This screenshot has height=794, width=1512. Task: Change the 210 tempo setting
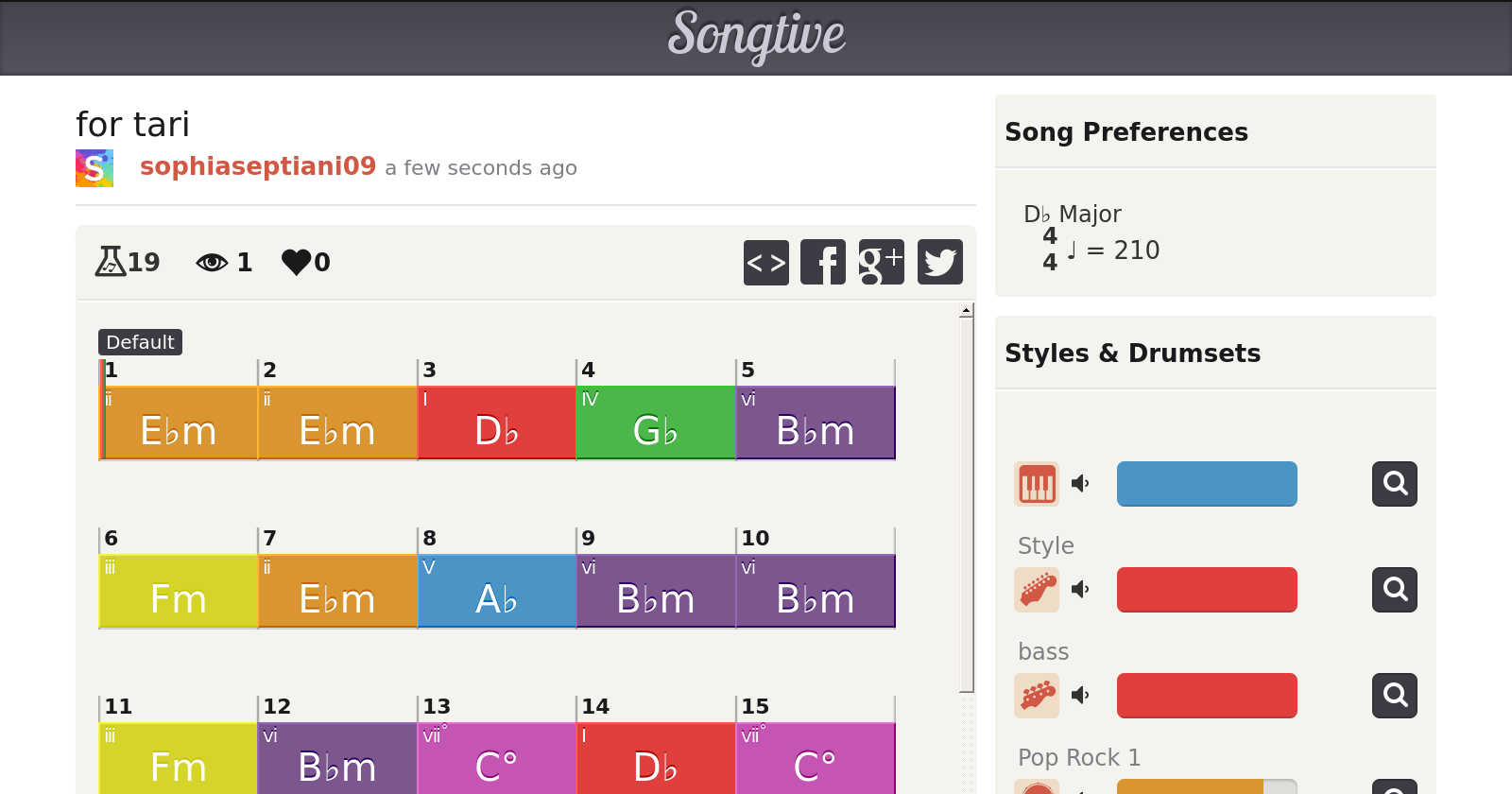pos(1136,250)
